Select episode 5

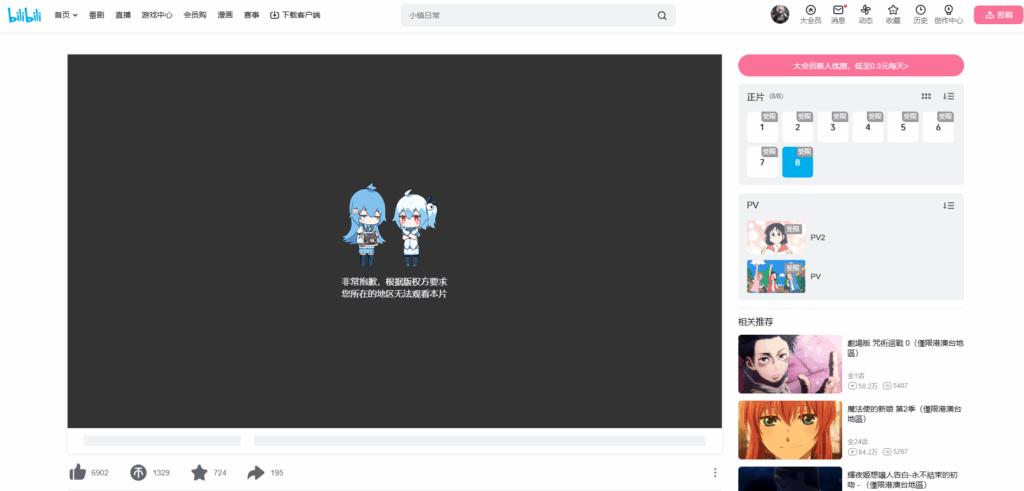pyautogui.click(x=903, y=127)
